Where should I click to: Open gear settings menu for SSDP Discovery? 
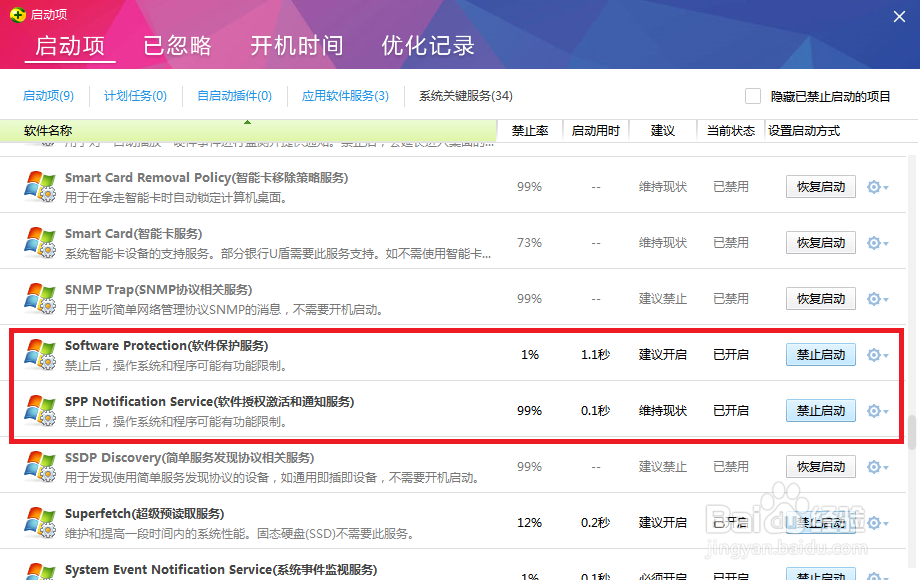pyautogui.click(x=877, y=467)
